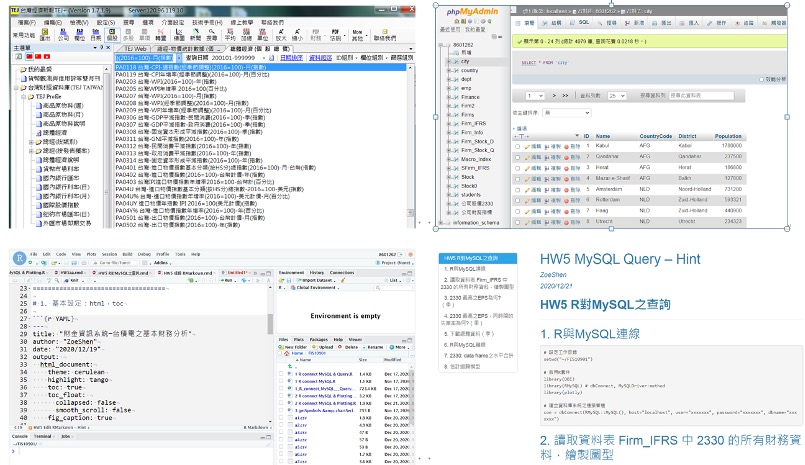Click the RStudio R logo icon
Viewport: 805px width, 465px height.
20,258
